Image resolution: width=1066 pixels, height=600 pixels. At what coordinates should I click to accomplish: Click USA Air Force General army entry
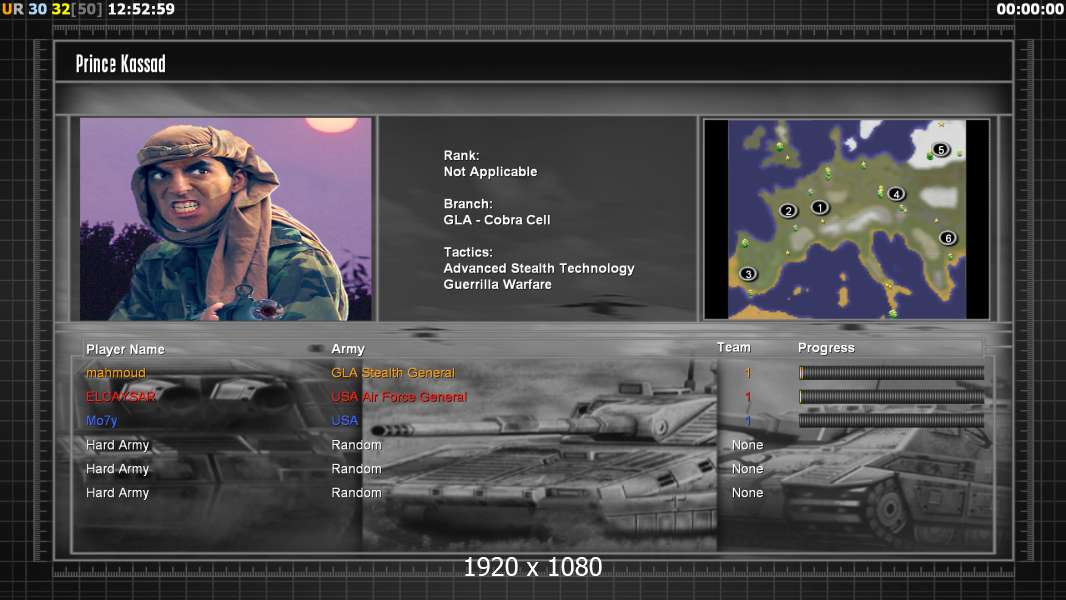(x=399, y=397)
